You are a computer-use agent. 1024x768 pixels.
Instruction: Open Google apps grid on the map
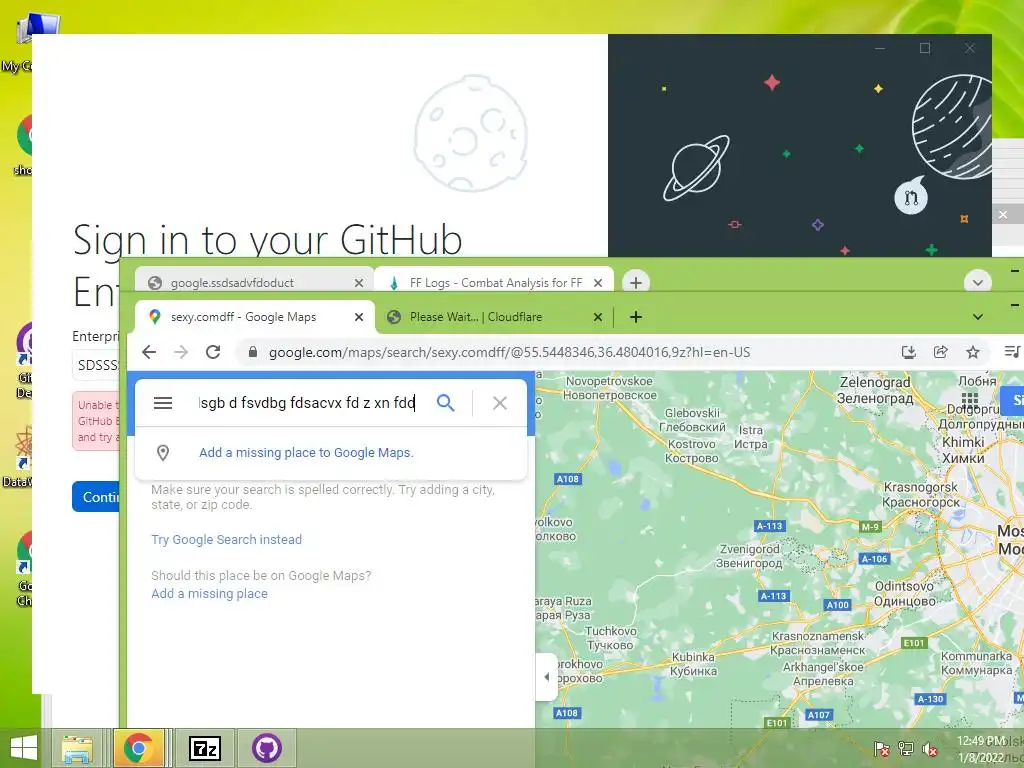[970, 399]
